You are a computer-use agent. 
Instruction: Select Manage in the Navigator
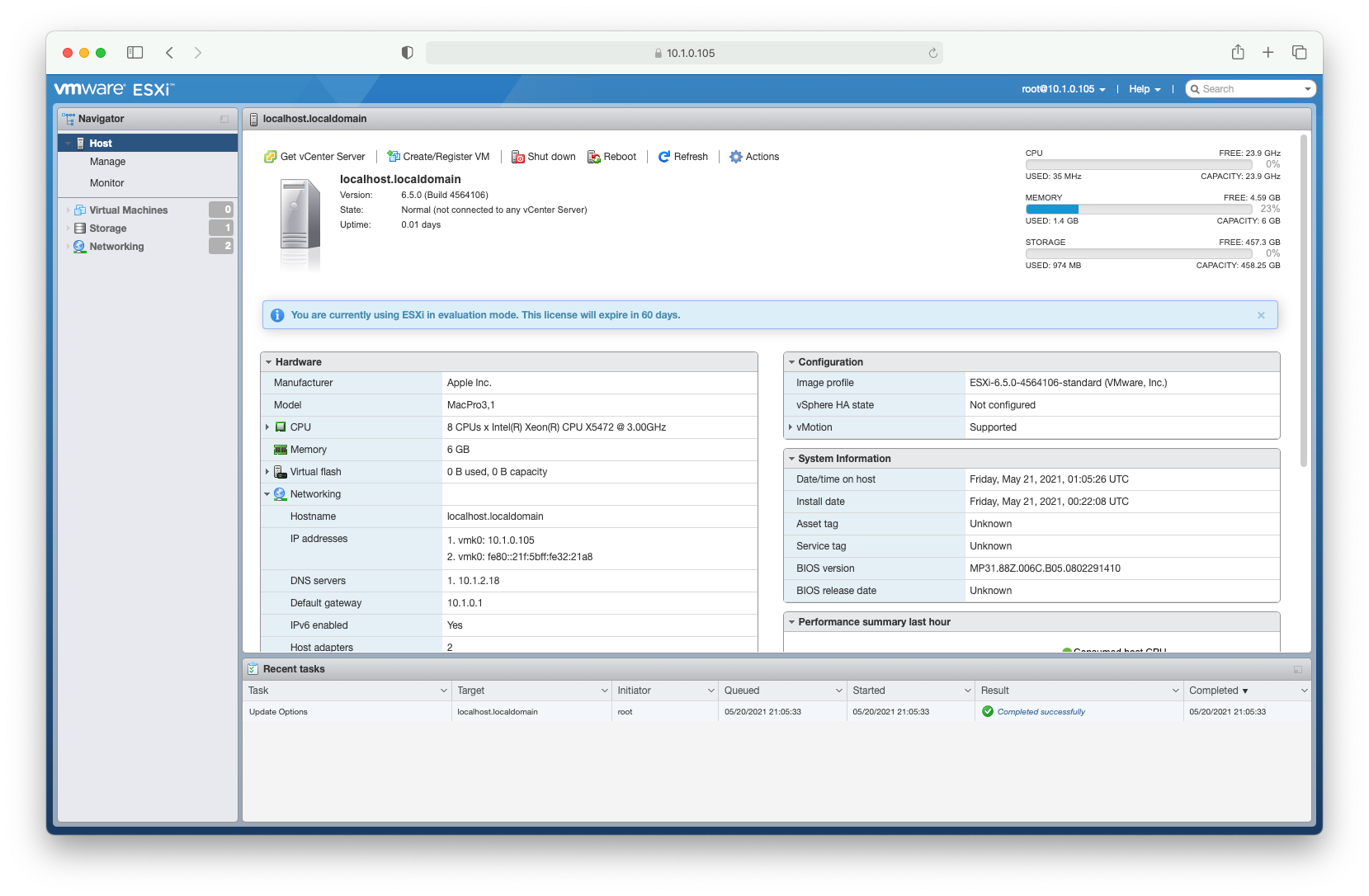point(108,162)
